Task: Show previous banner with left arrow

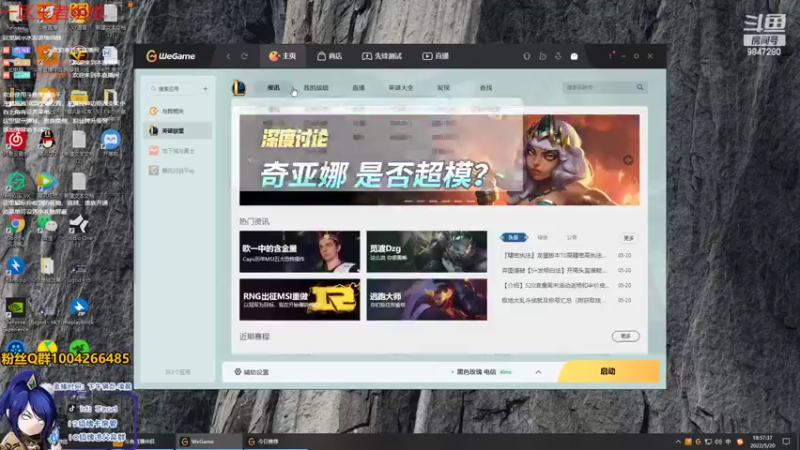Action: click(251, 160)
